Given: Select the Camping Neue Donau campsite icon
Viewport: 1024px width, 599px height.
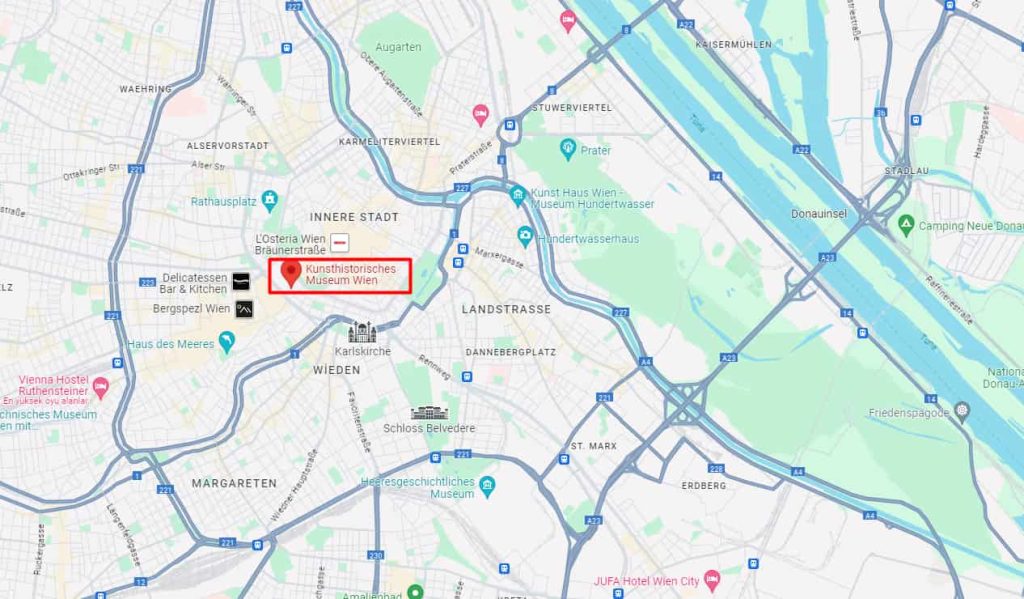Looking at the screenshot, I should [x=906, y=225].
